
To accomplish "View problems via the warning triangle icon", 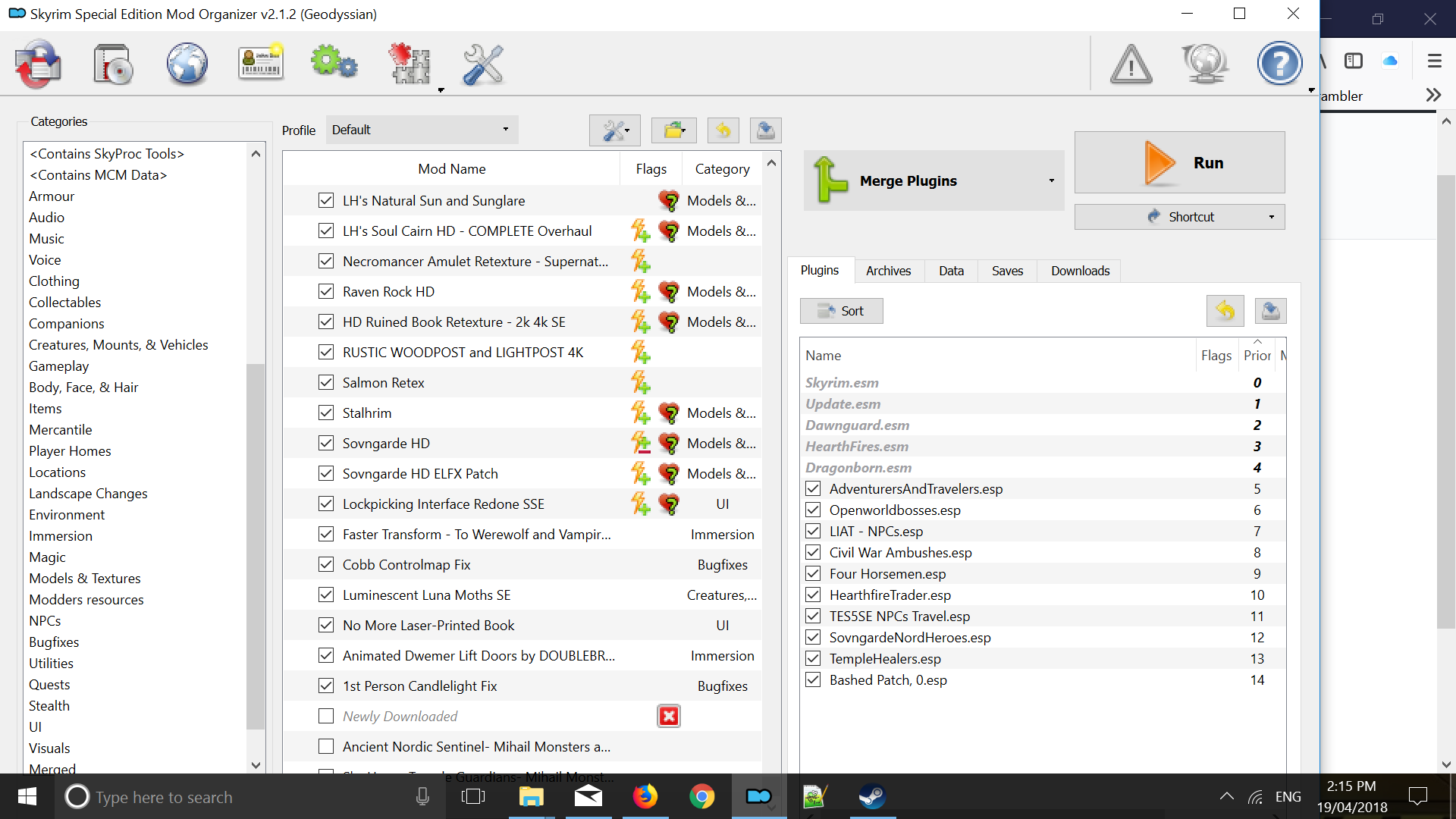I will pyautogui.click(x=1131, y=64).
